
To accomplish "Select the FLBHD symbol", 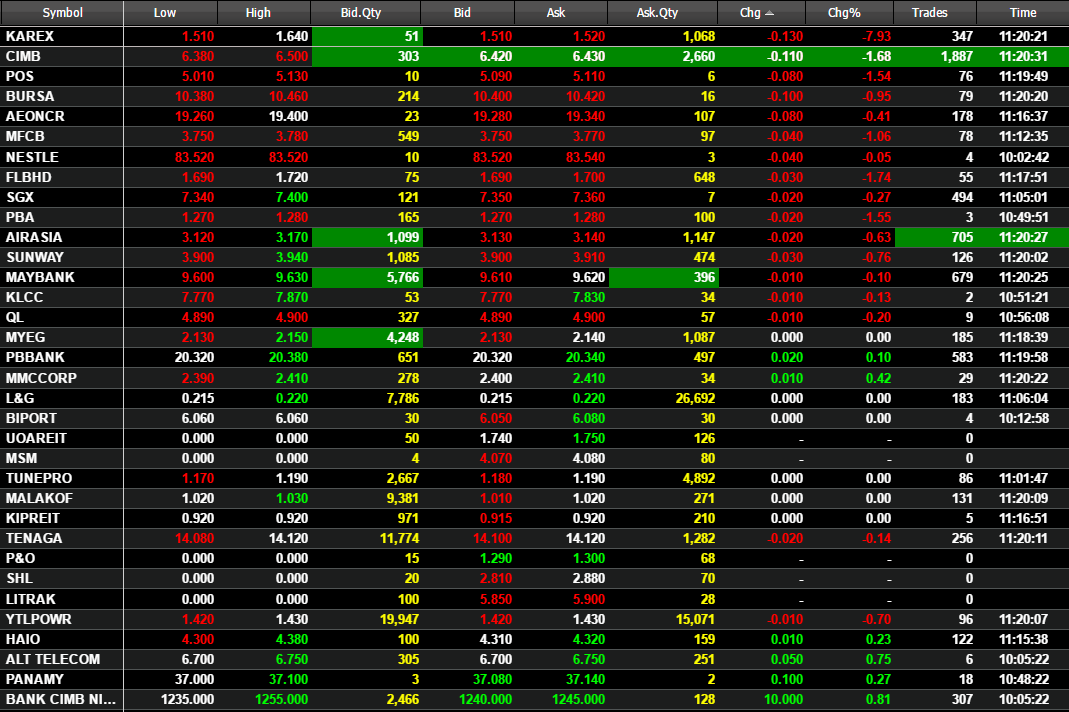I will coord(29,177).
